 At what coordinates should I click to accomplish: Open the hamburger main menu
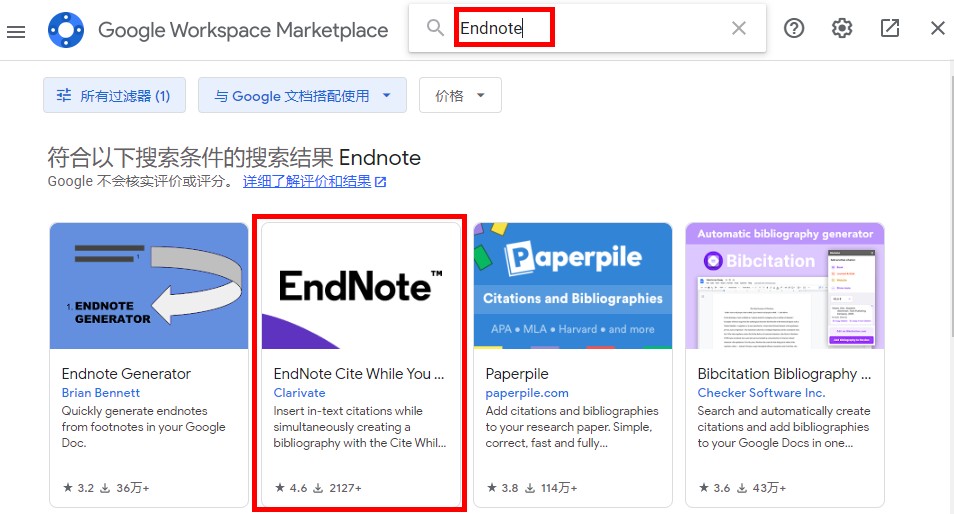coord(16,32)
